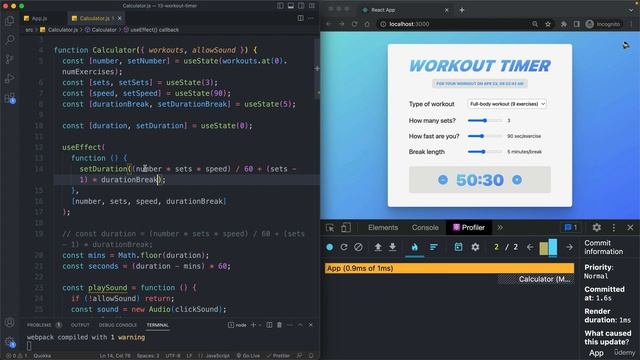Split the VS Code editor right
The width and height of the screenshot is (640, 360).
pos(300,18)
